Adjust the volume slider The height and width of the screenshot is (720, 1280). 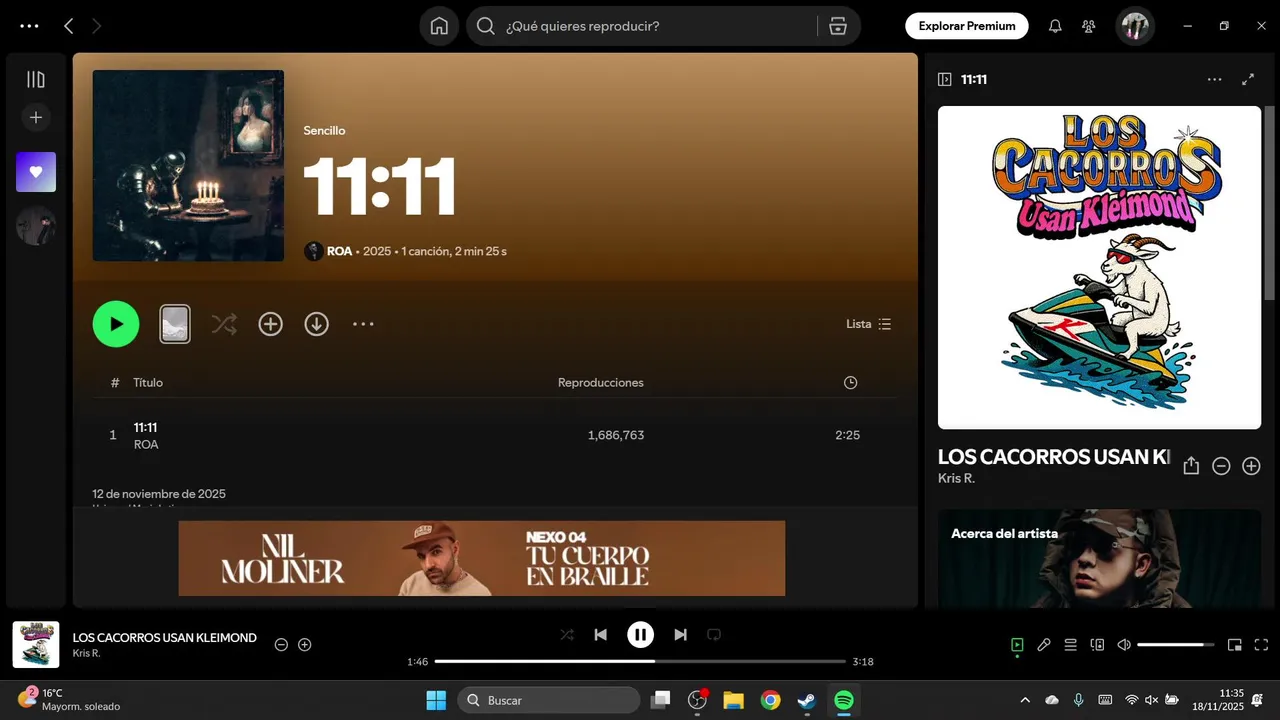pos(1176,645)
